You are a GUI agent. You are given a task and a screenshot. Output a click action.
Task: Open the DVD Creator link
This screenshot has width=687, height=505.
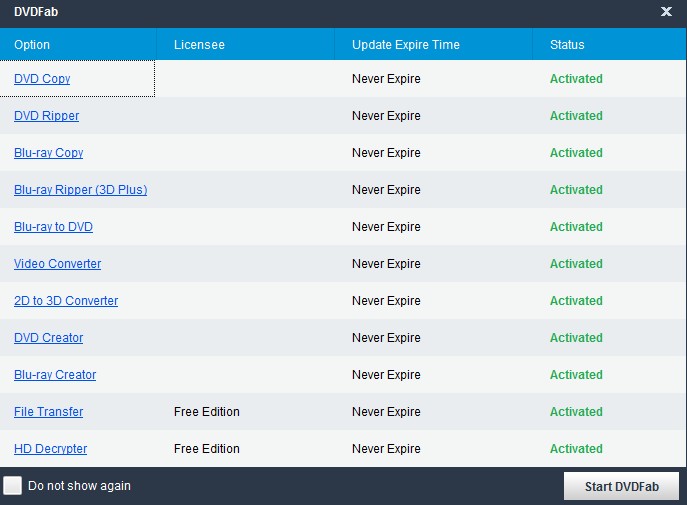pos(49,338)
